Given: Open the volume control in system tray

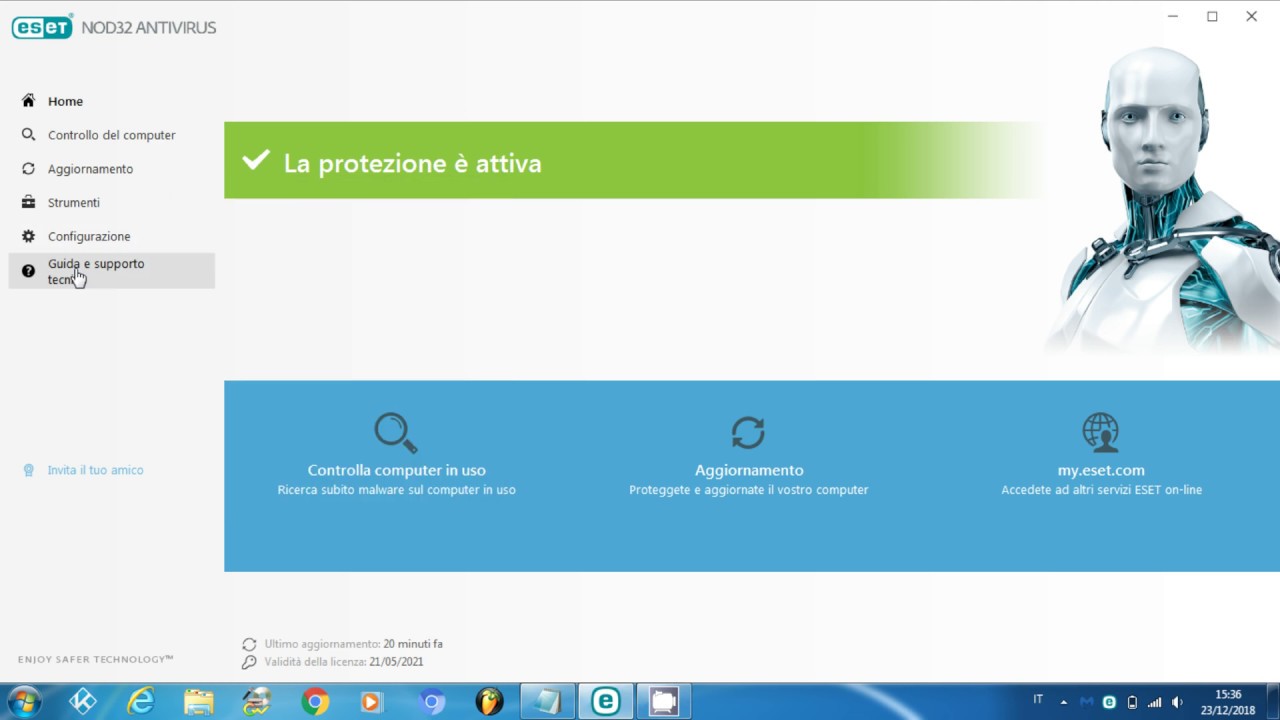Looking at the screenshot, I should point(1177,702).
